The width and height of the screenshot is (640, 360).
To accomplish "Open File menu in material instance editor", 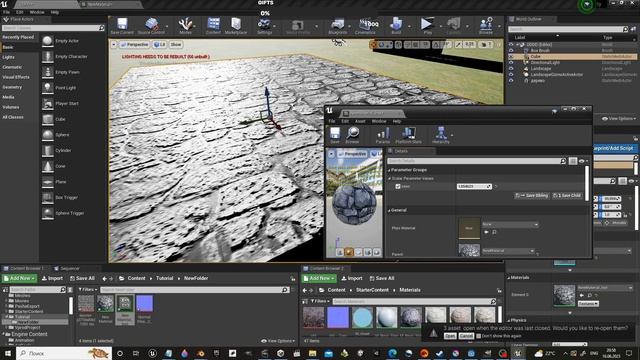I will point(331,121).
